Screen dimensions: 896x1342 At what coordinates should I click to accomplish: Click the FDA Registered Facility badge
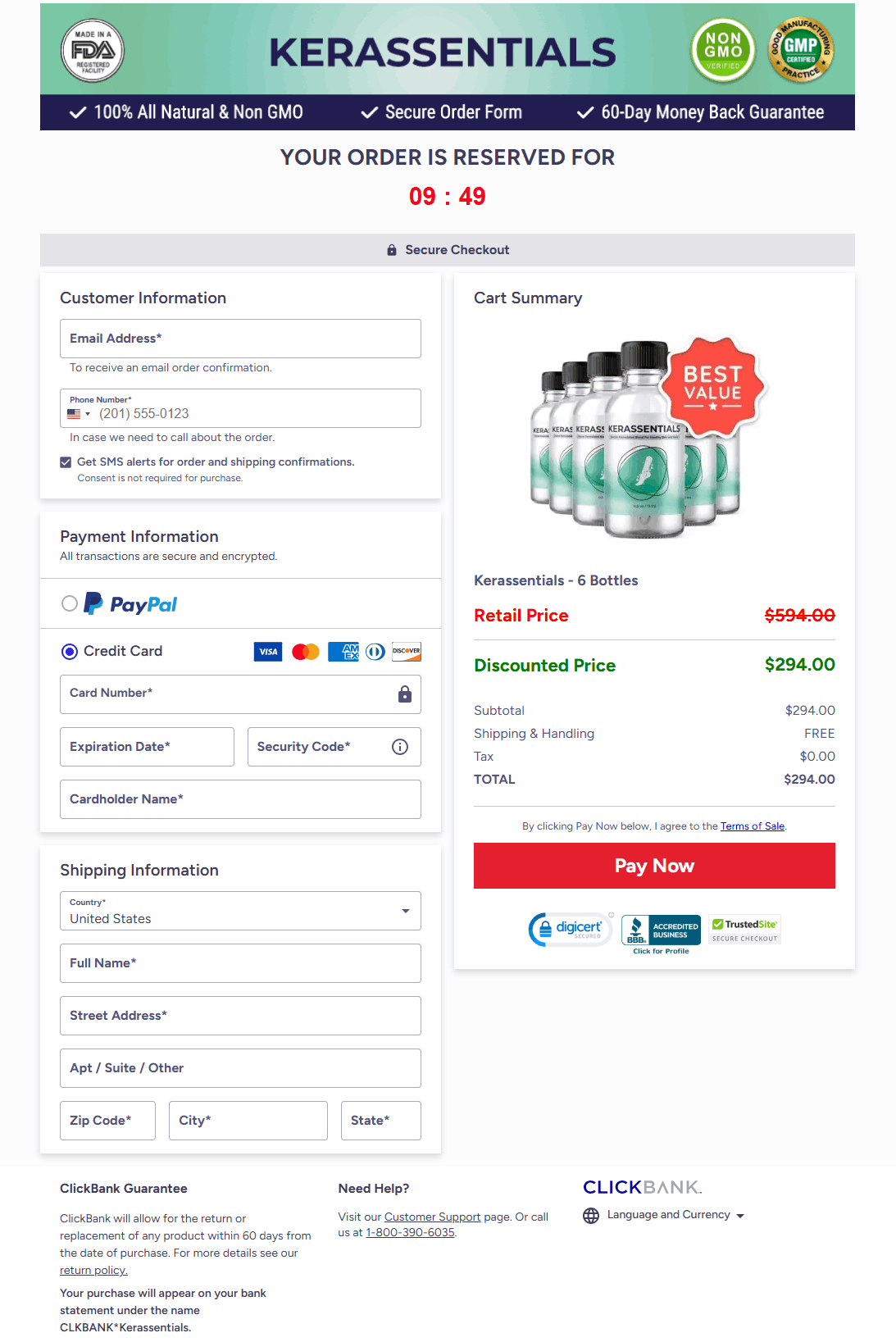point(93,51)
